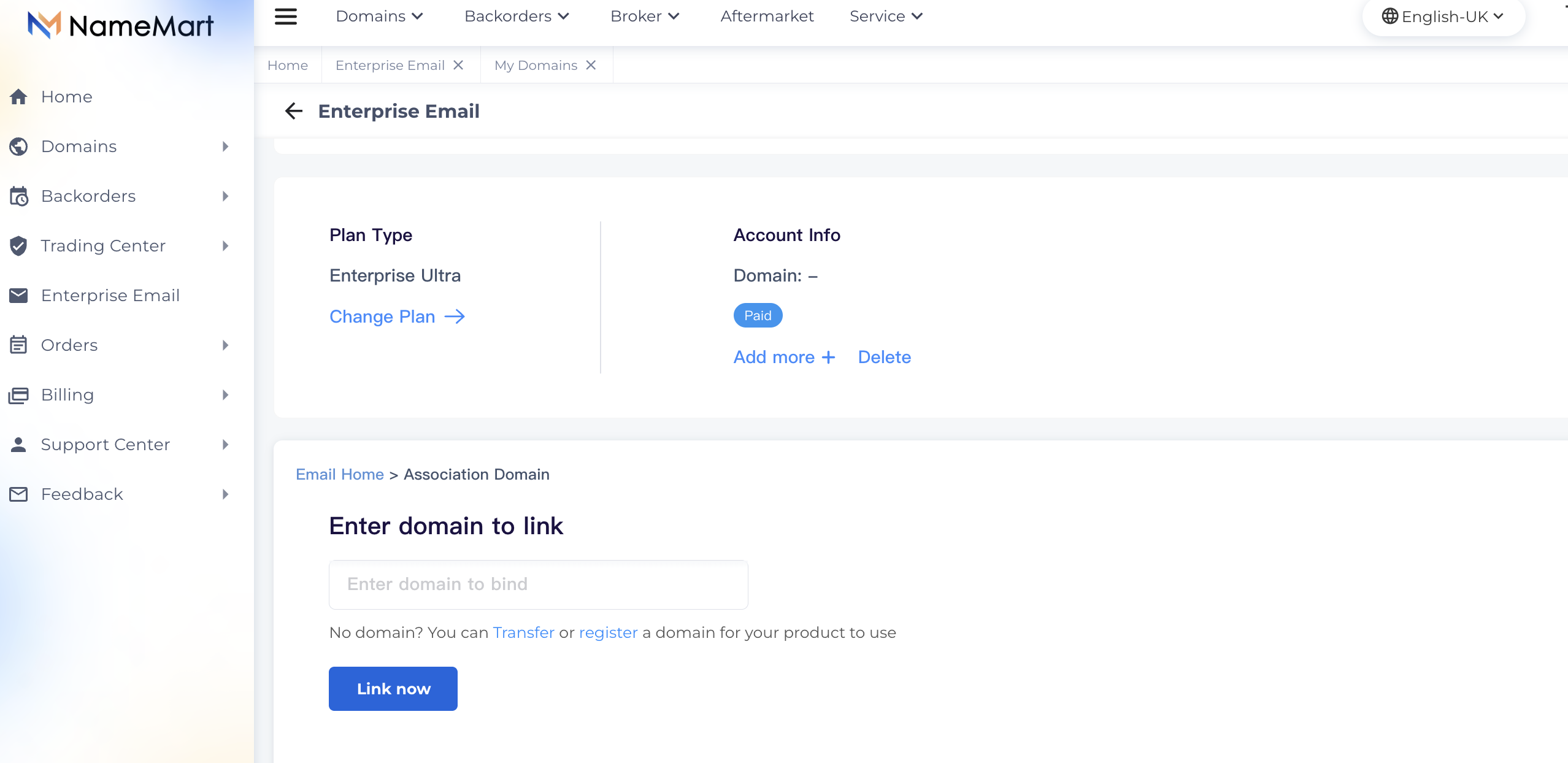This screenshot has width=1568, height=763.
Task: Click the Backorders calendar clock icon
Action: [18, 196]
